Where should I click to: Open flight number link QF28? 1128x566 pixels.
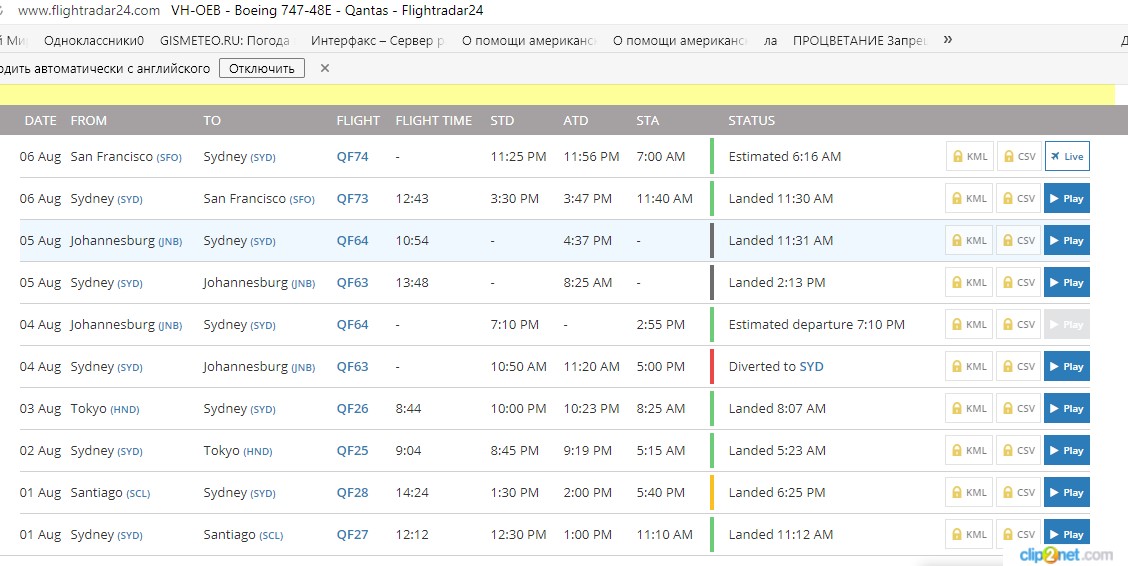(x=352, y=493)
